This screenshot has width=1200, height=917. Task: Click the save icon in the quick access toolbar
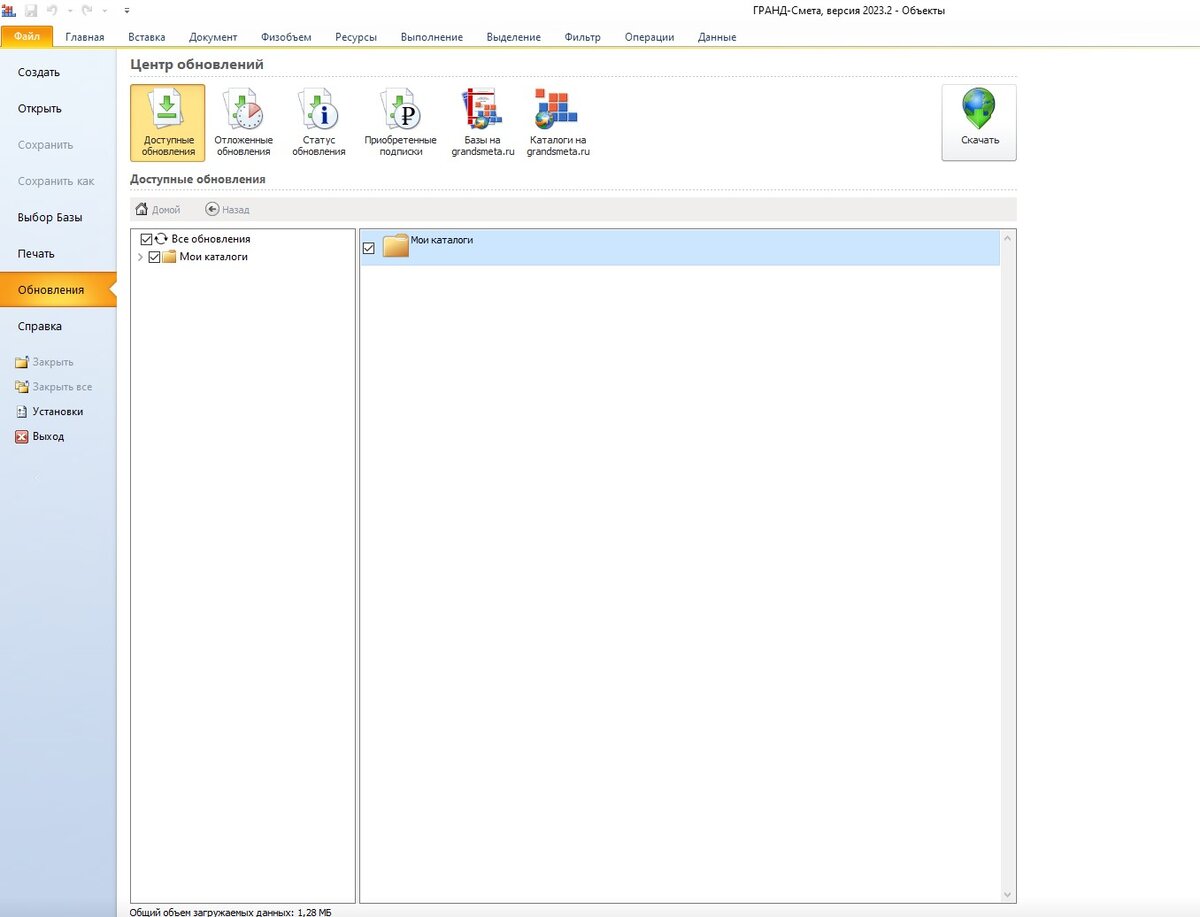pos(31,10)
